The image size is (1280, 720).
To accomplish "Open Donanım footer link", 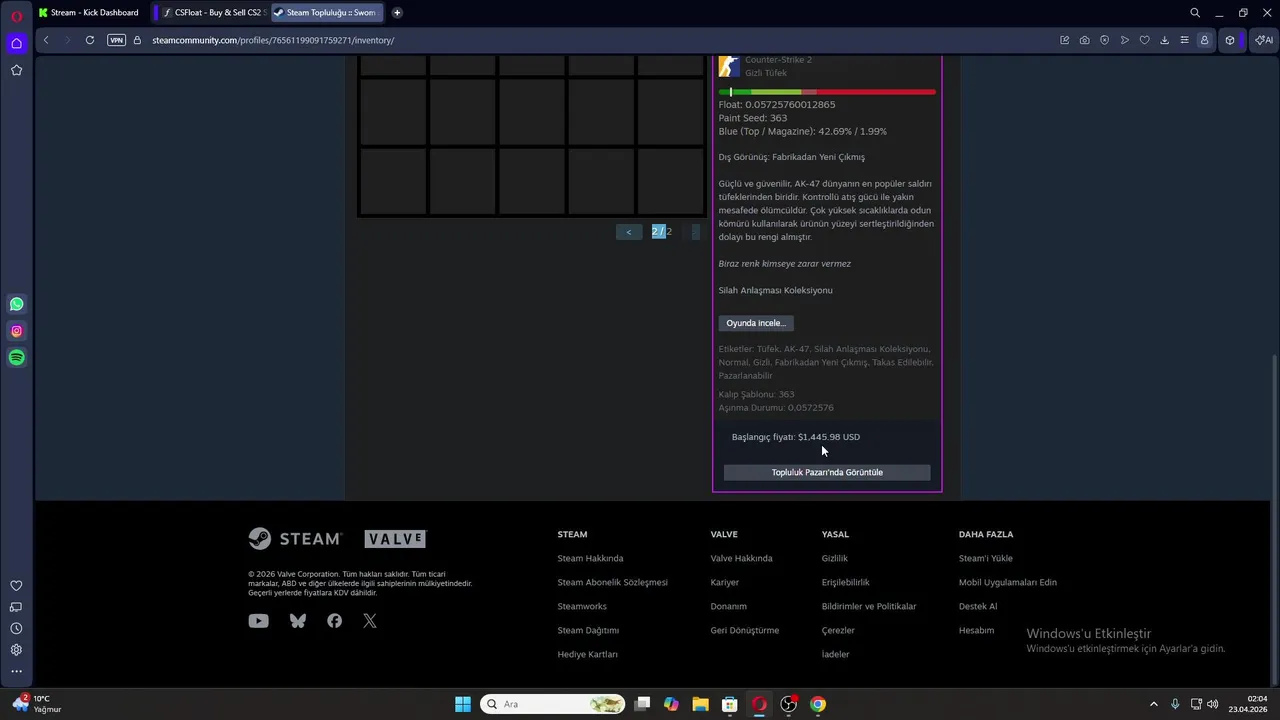I will click(729, 606).
